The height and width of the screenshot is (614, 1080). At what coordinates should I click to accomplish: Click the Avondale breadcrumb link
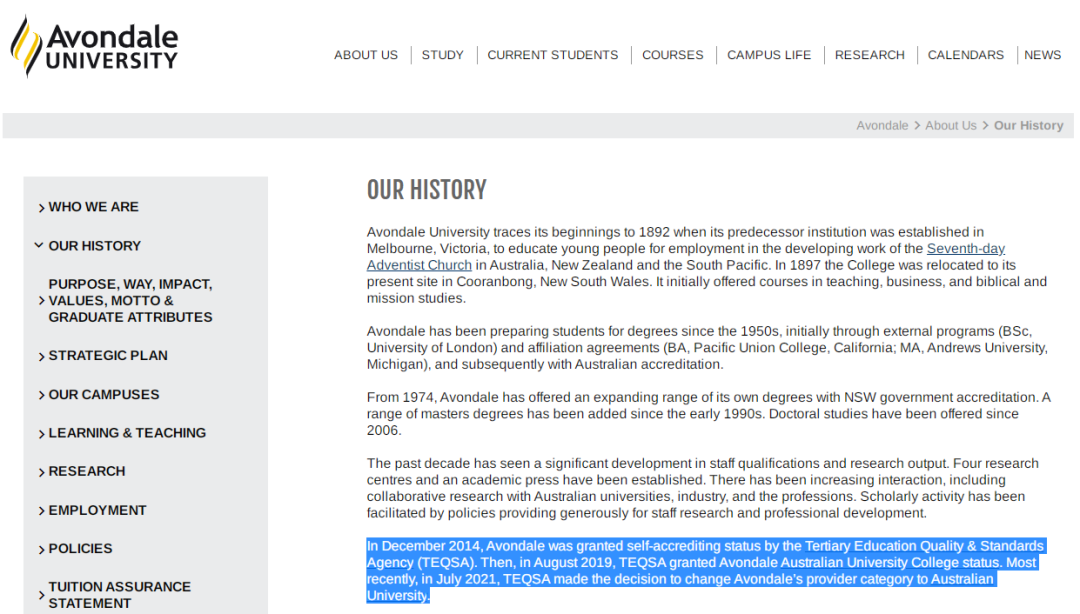click(882, 126)
